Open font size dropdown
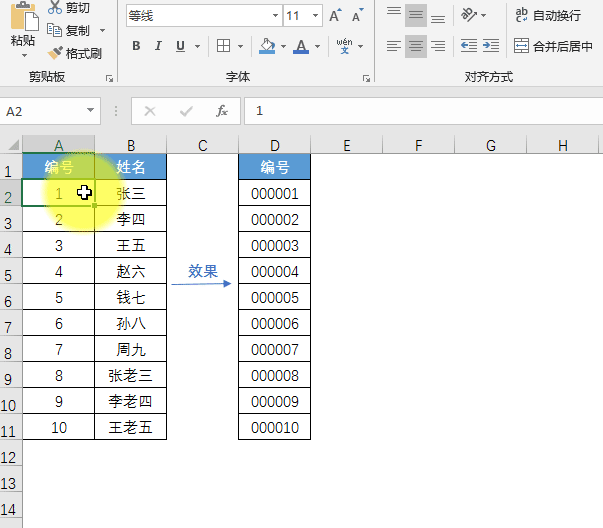The height and width of the screenshot is (528, 603). point(315,16)
